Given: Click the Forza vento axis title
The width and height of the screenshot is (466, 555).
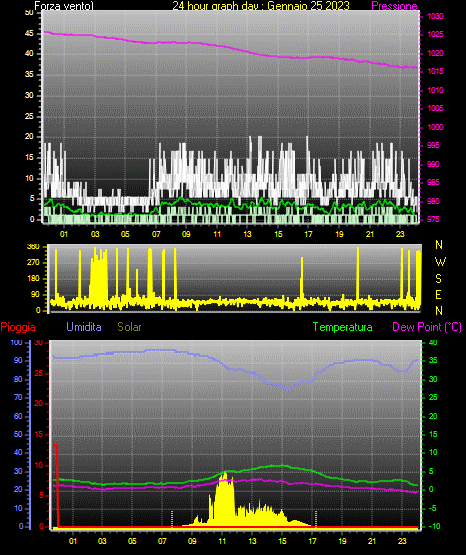Looking at the screenshot, I should 64,6.
